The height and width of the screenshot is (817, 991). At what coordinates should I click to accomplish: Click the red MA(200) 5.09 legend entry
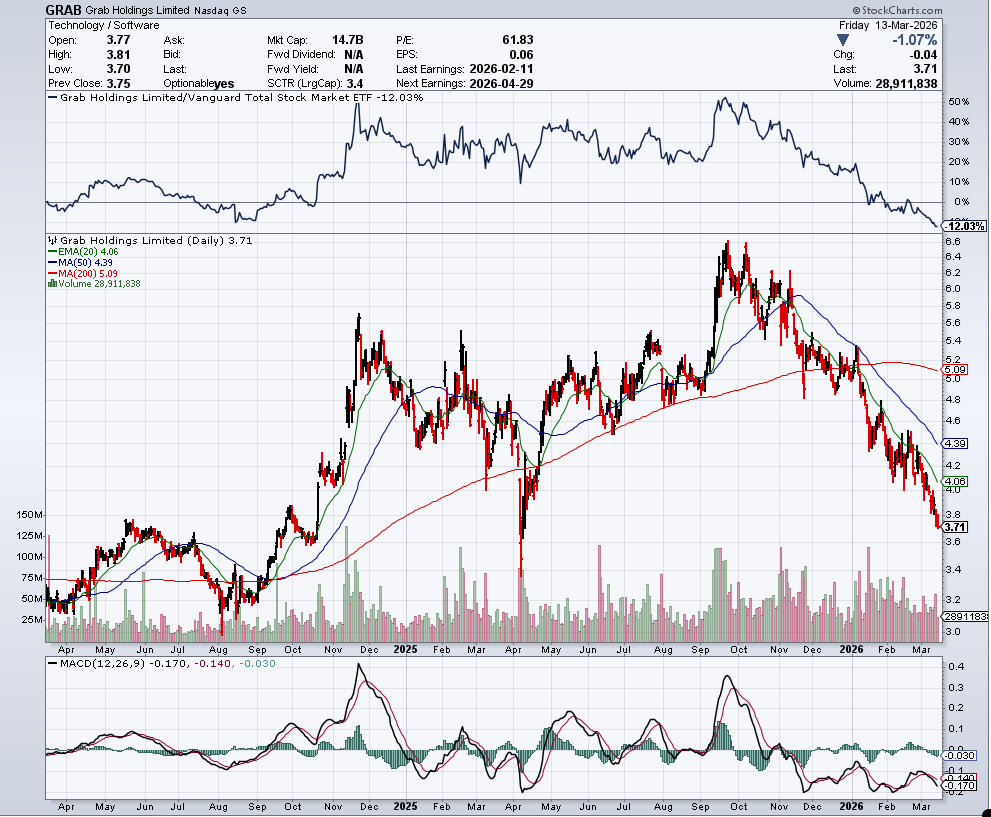pyautogui.click(x=83, y=274)
